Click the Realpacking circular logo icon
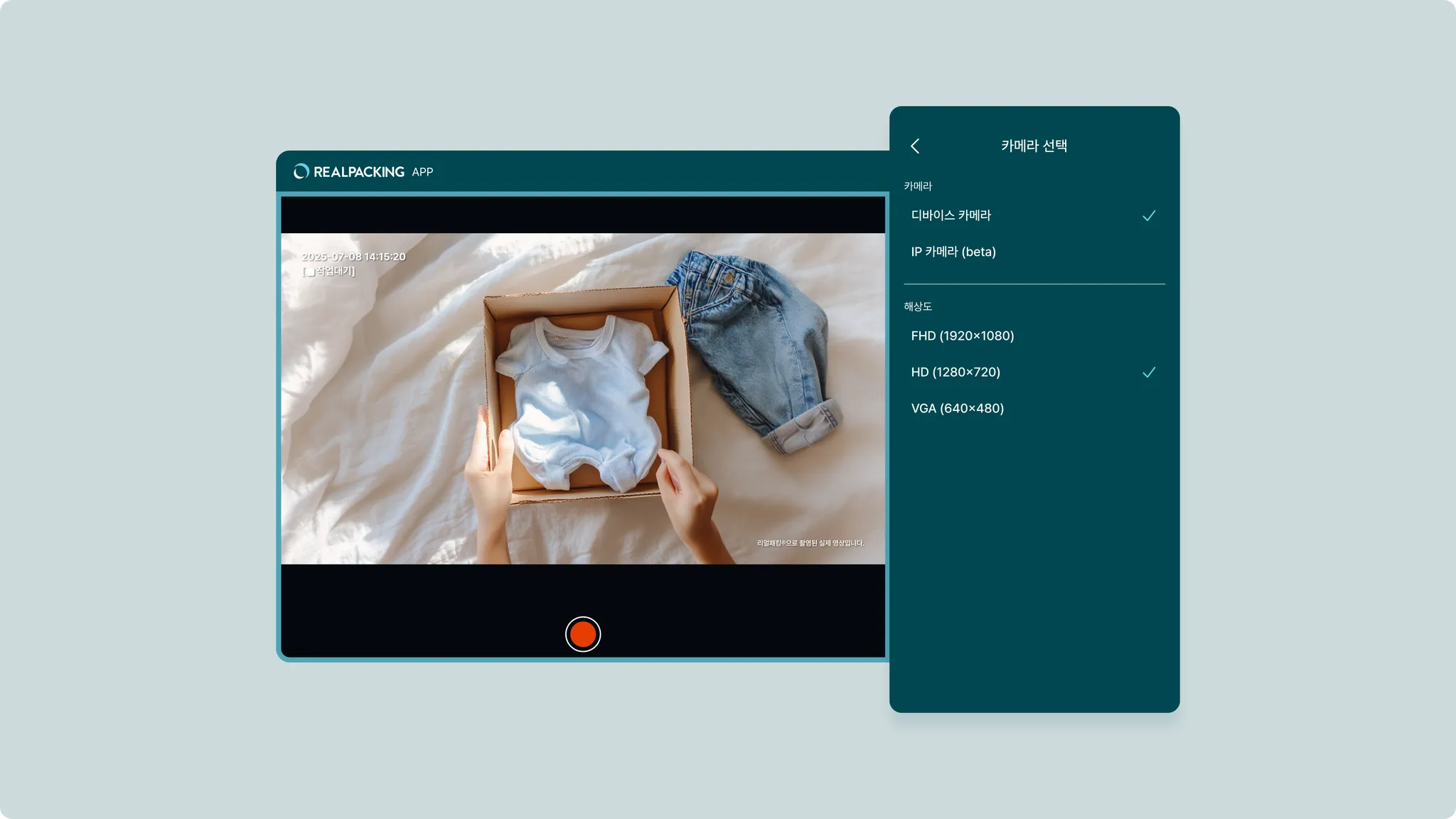 point(301,171)
